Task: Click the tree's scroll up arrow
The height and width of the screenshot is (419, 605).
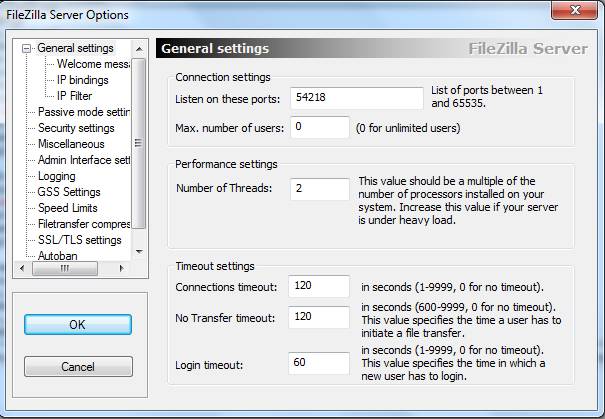Action: click(139, 49)
